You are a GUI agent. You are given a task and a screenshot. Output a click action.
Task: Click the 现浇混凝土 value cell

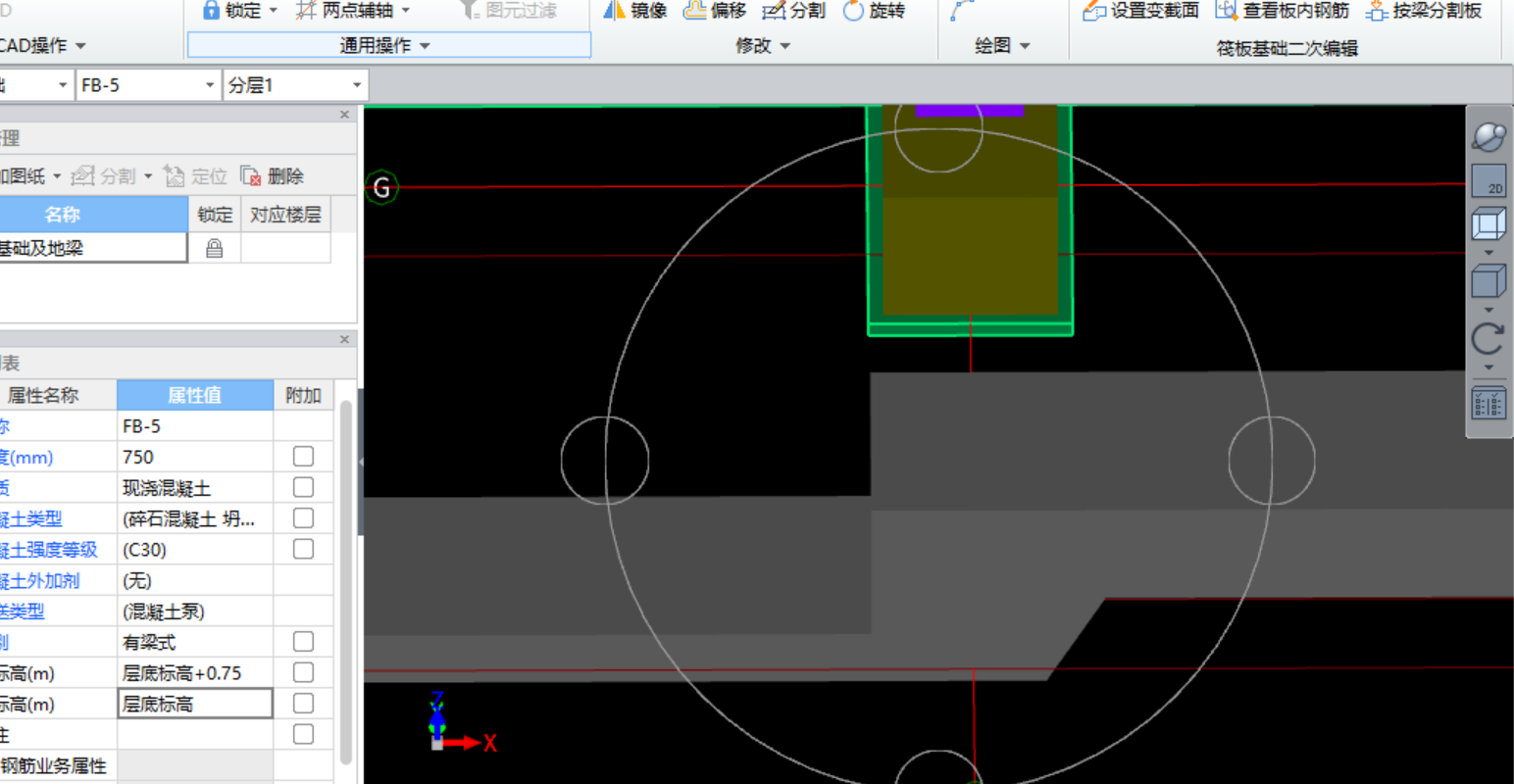click(195, 487)
